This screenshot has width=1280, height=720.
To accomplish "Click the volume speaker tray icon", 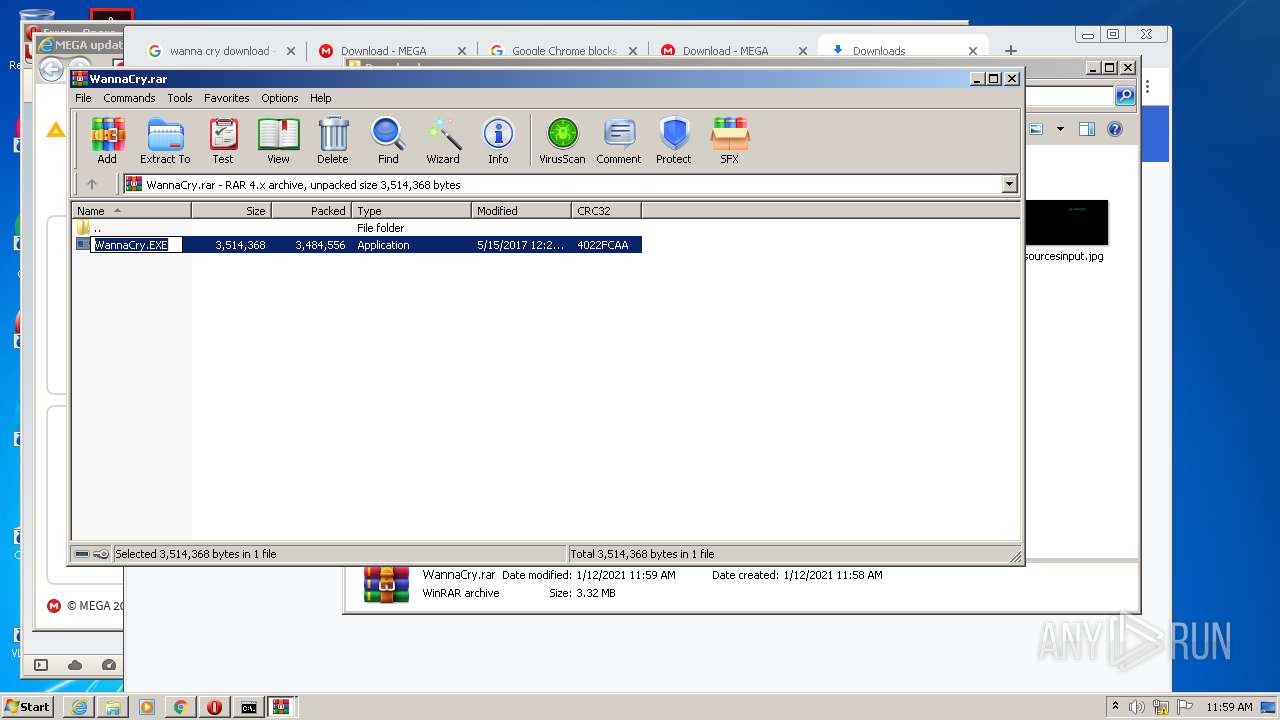I will [x=1137, y=707].
